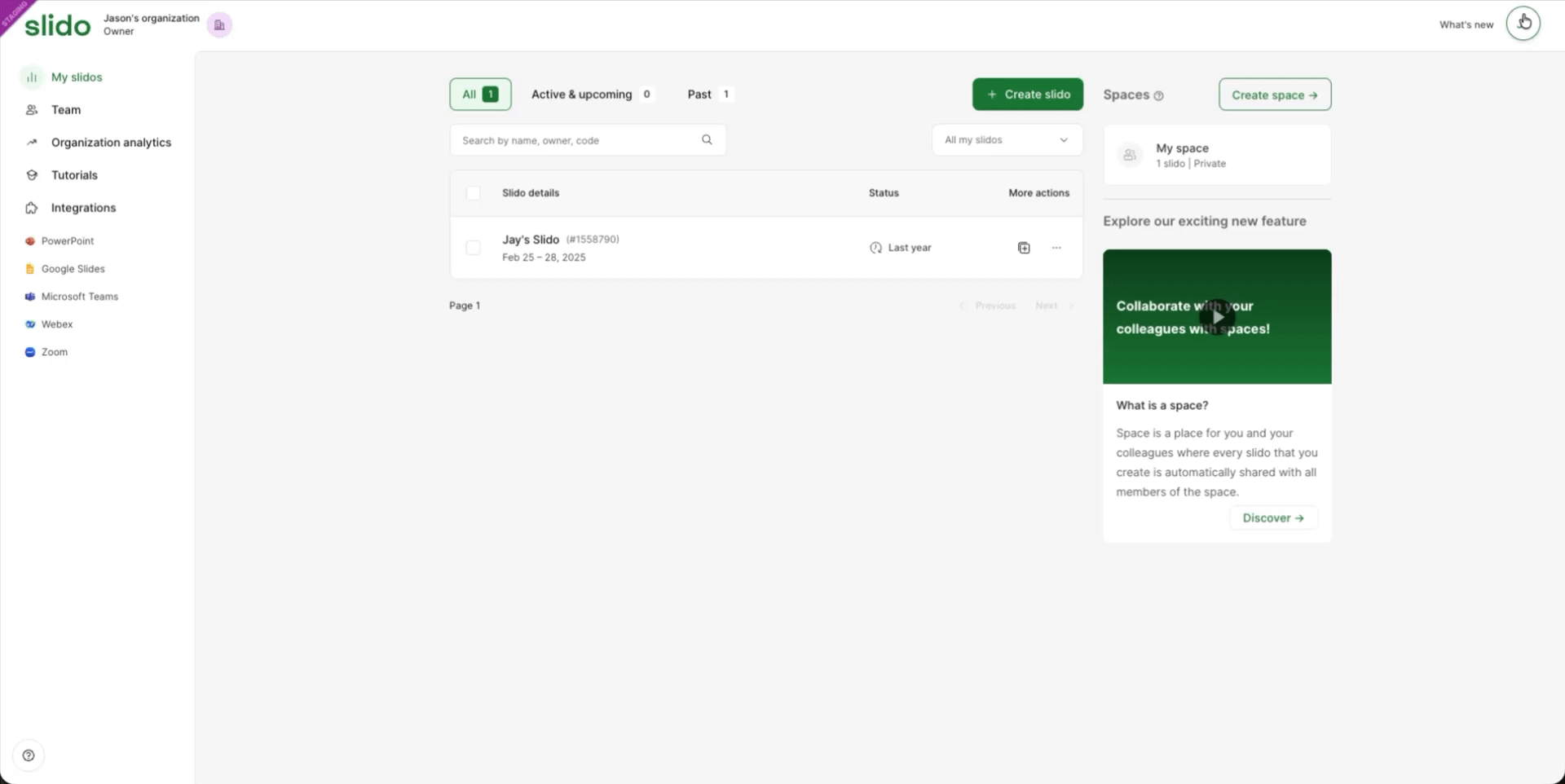Click the search magnifier icon
The width and height of the screenshot is (1565, 784).
[707, 140]
